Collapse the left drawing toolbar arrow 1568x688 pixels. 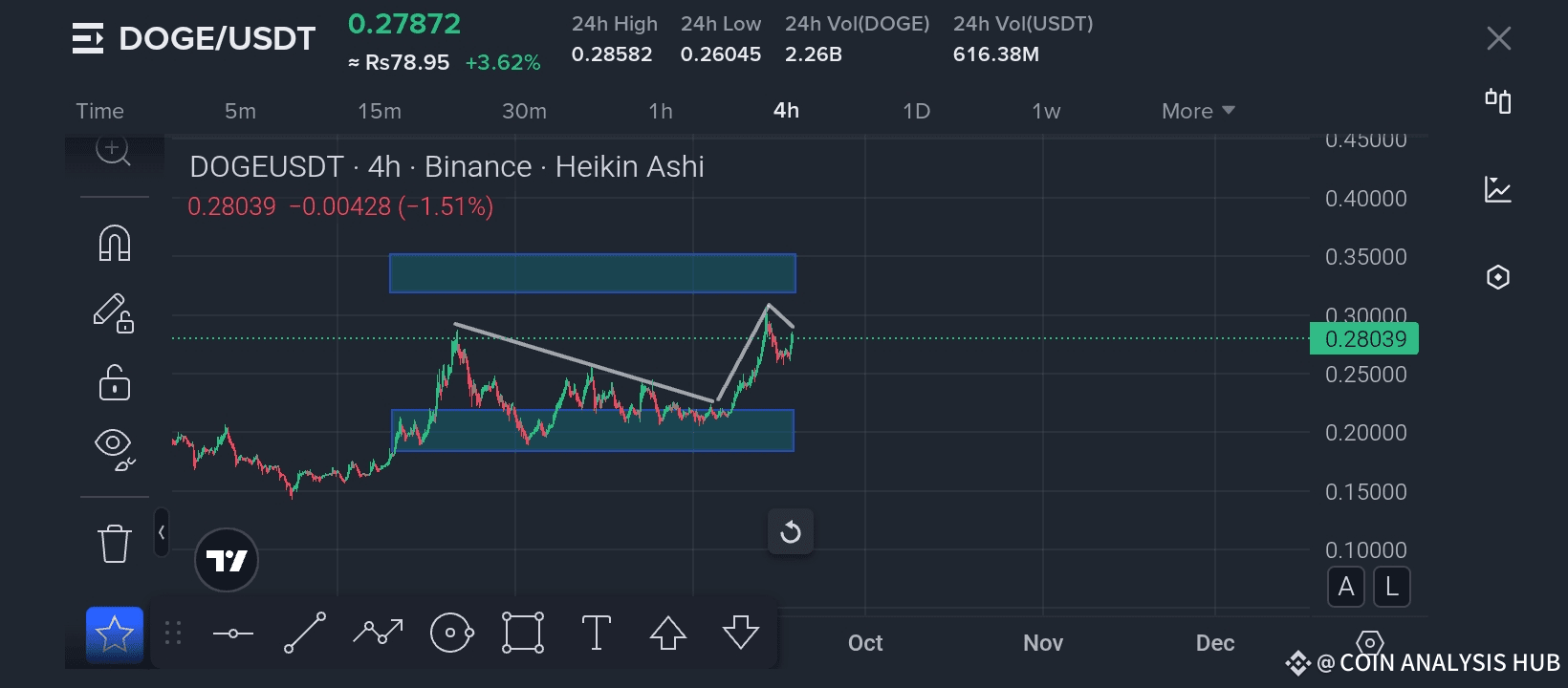point(162,533)
